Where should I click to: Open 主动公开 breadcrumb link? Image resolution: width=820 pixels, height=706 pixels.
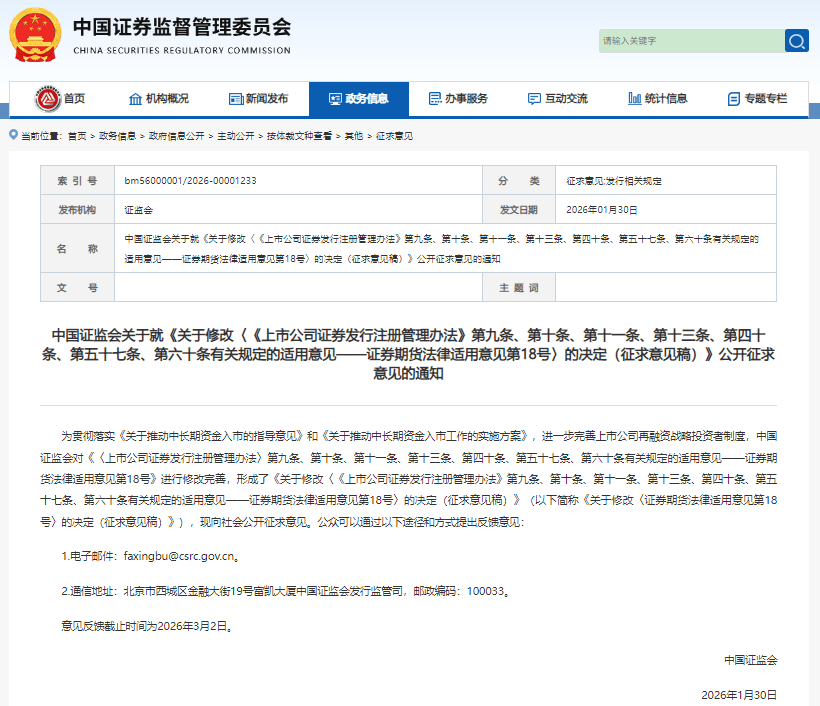(x=235, y=135)
